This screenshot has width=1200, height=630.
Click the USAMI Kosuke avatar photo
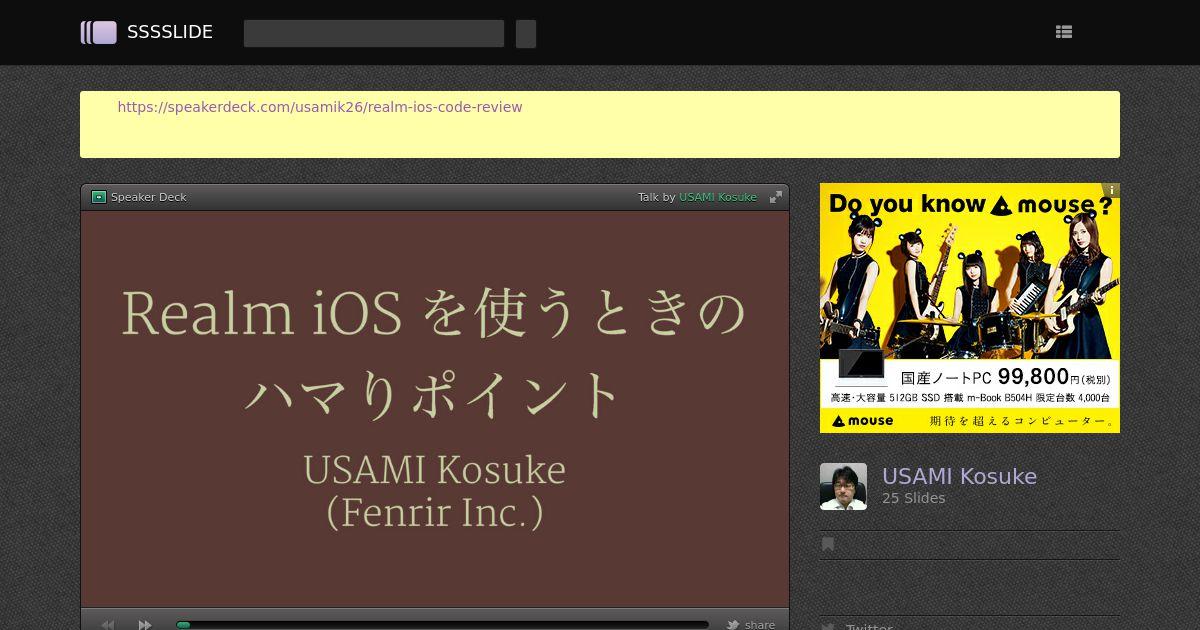point(843,486)
